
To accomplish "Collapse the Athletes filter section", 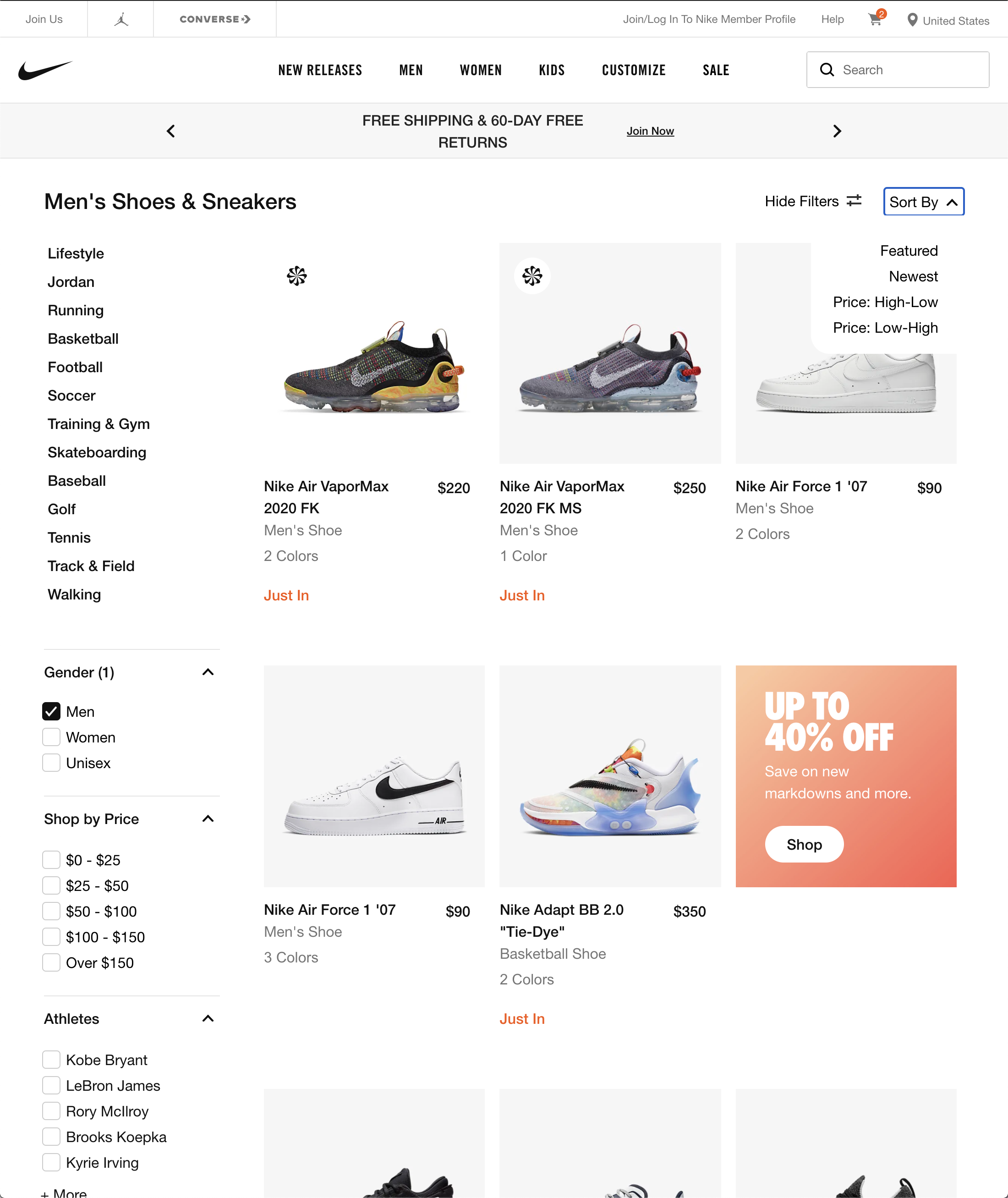I will 208,1018.
